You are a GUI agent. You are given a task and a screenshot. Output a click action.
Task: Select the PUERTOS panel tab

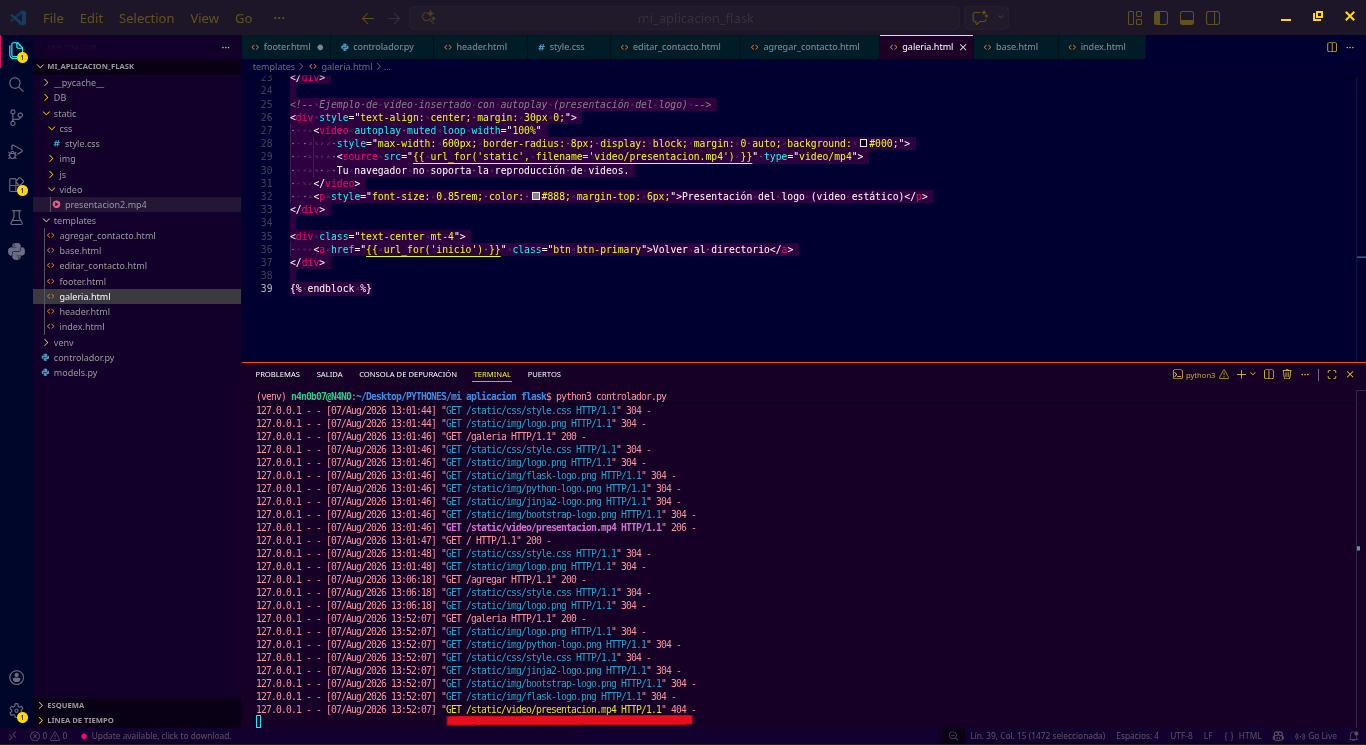pyautogui.click(x=544, y=375)
